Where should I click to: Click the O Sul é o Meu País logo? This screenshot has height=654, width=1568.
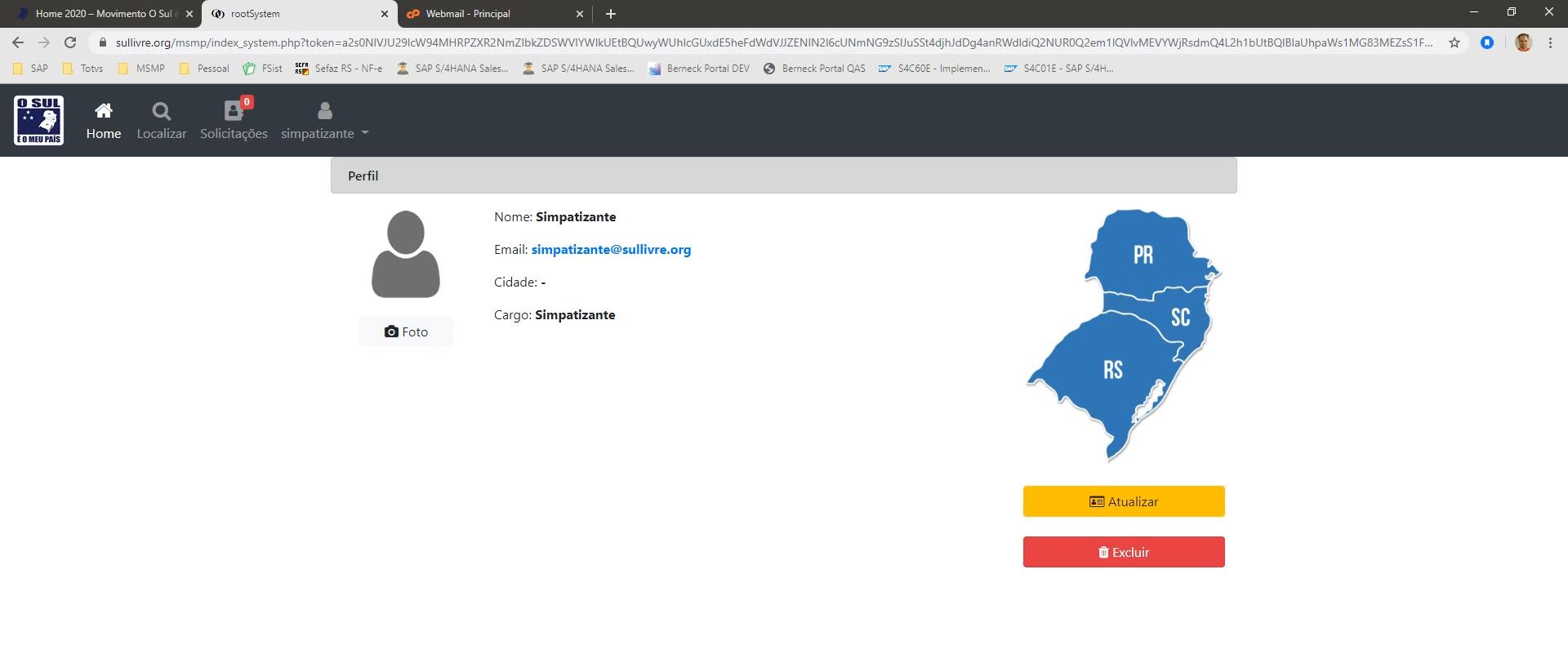tap(38, 120)
